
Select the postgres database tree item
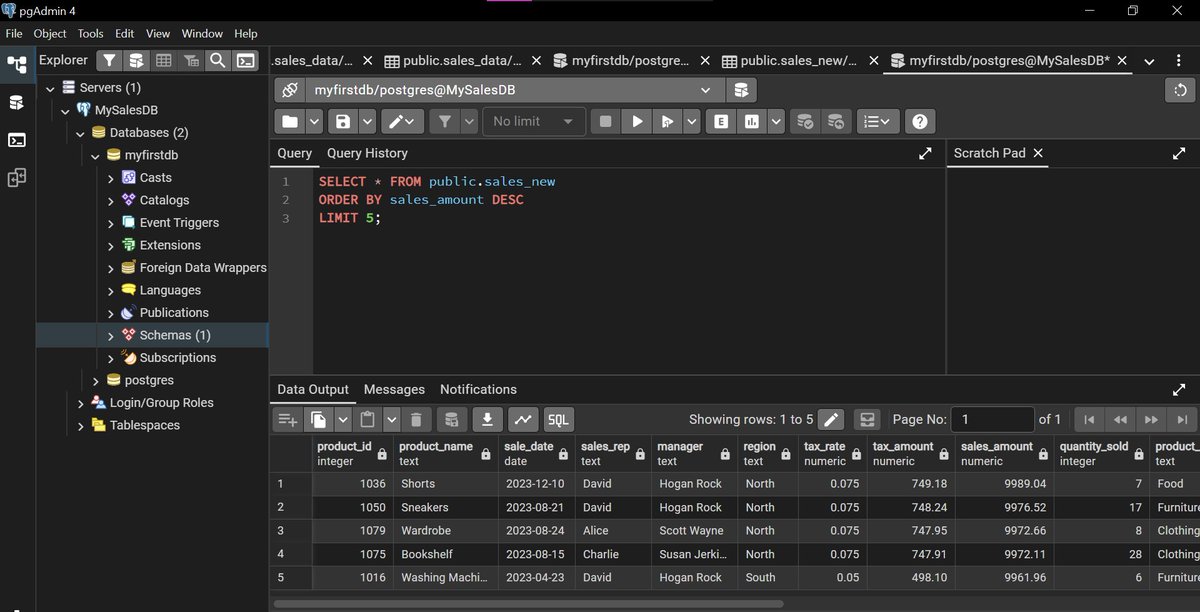pyautogui.click(x=149, y=380)
